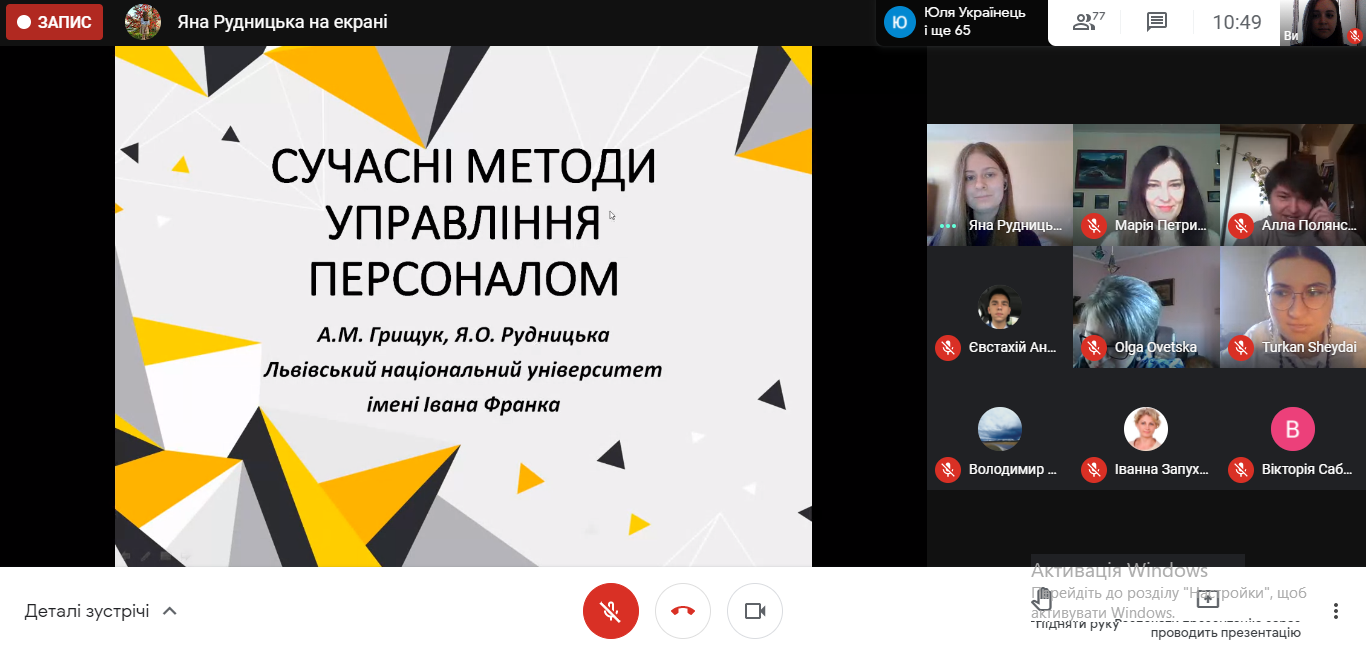The height and width of the screenshot is (653, 1366).
Task: Select Olga Ovetska's video tile
Action: (1146, 307)
